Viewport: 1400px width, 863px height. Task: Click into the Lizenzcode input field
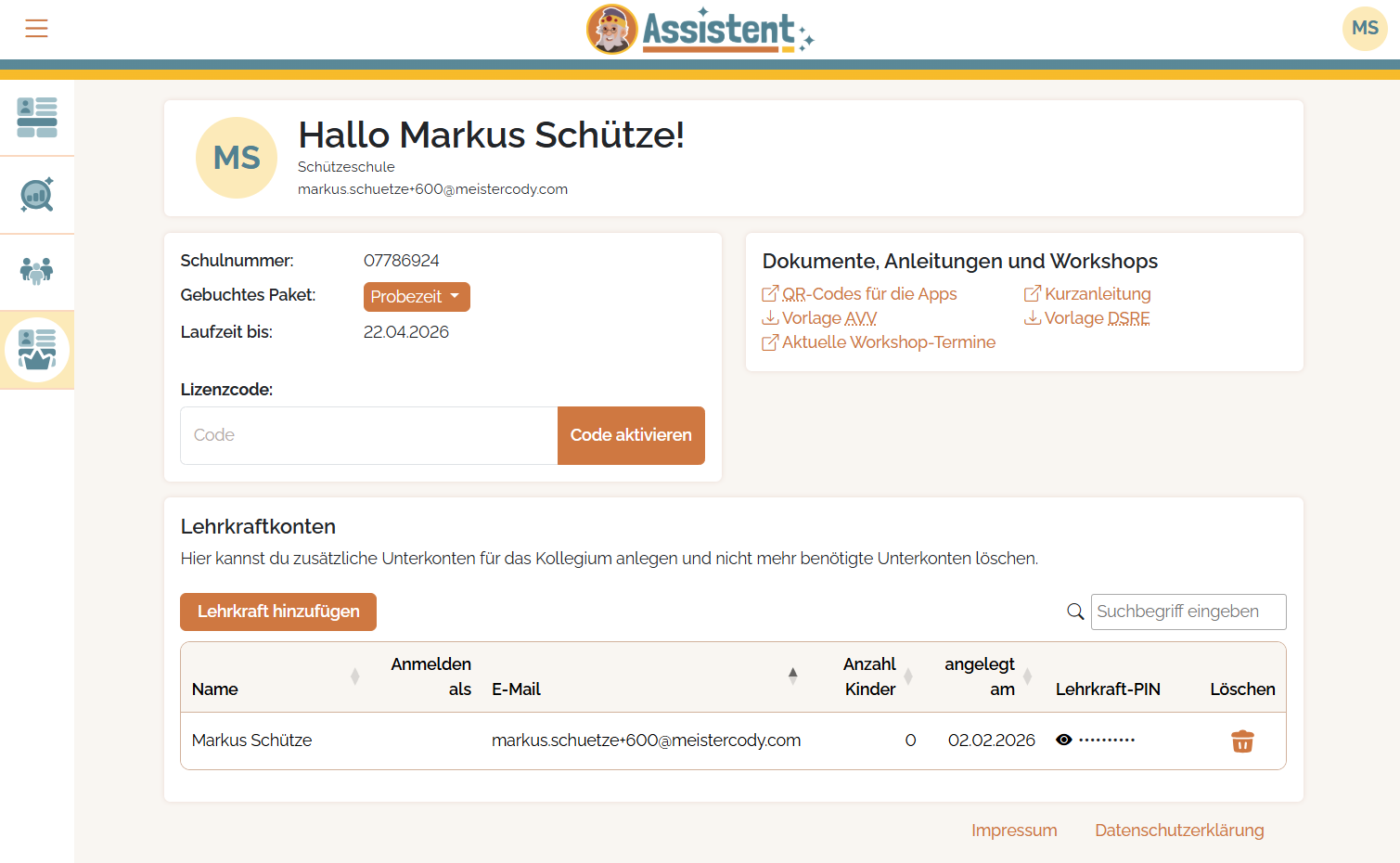coord(369,435)
